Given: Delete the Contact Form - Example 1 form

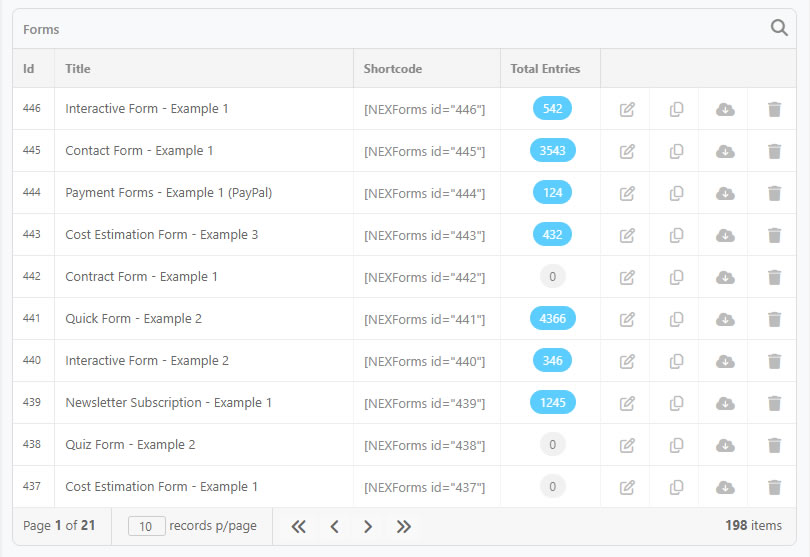Looking at the screenshot, I should (774, 151).
